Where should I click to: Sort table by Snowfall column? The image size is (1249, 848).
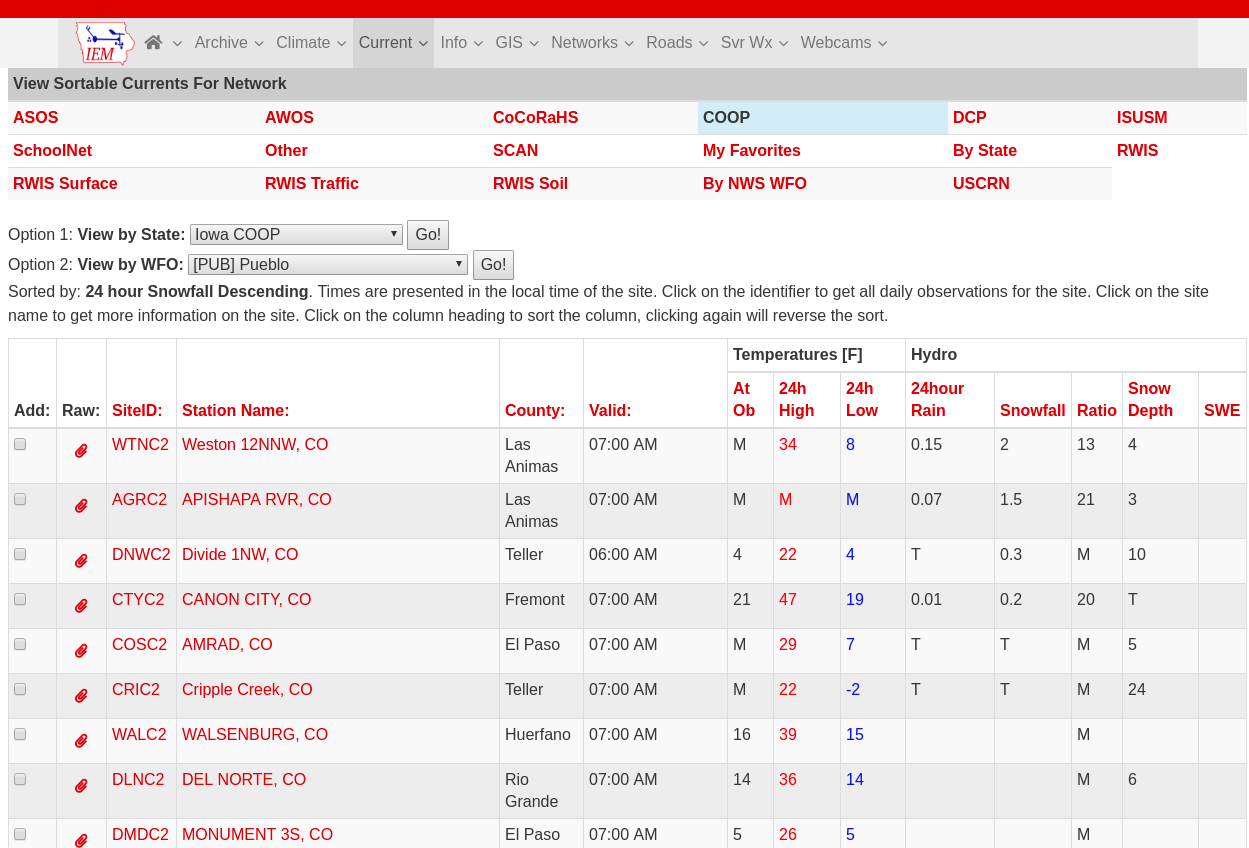pyautogui.click(x=1033, y=410)
